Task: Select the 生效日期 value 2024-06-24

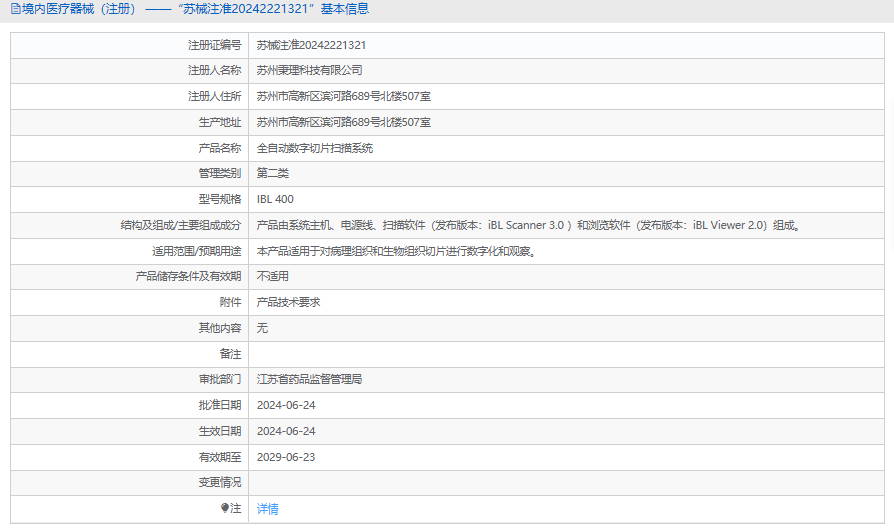Action: (286, 431)
